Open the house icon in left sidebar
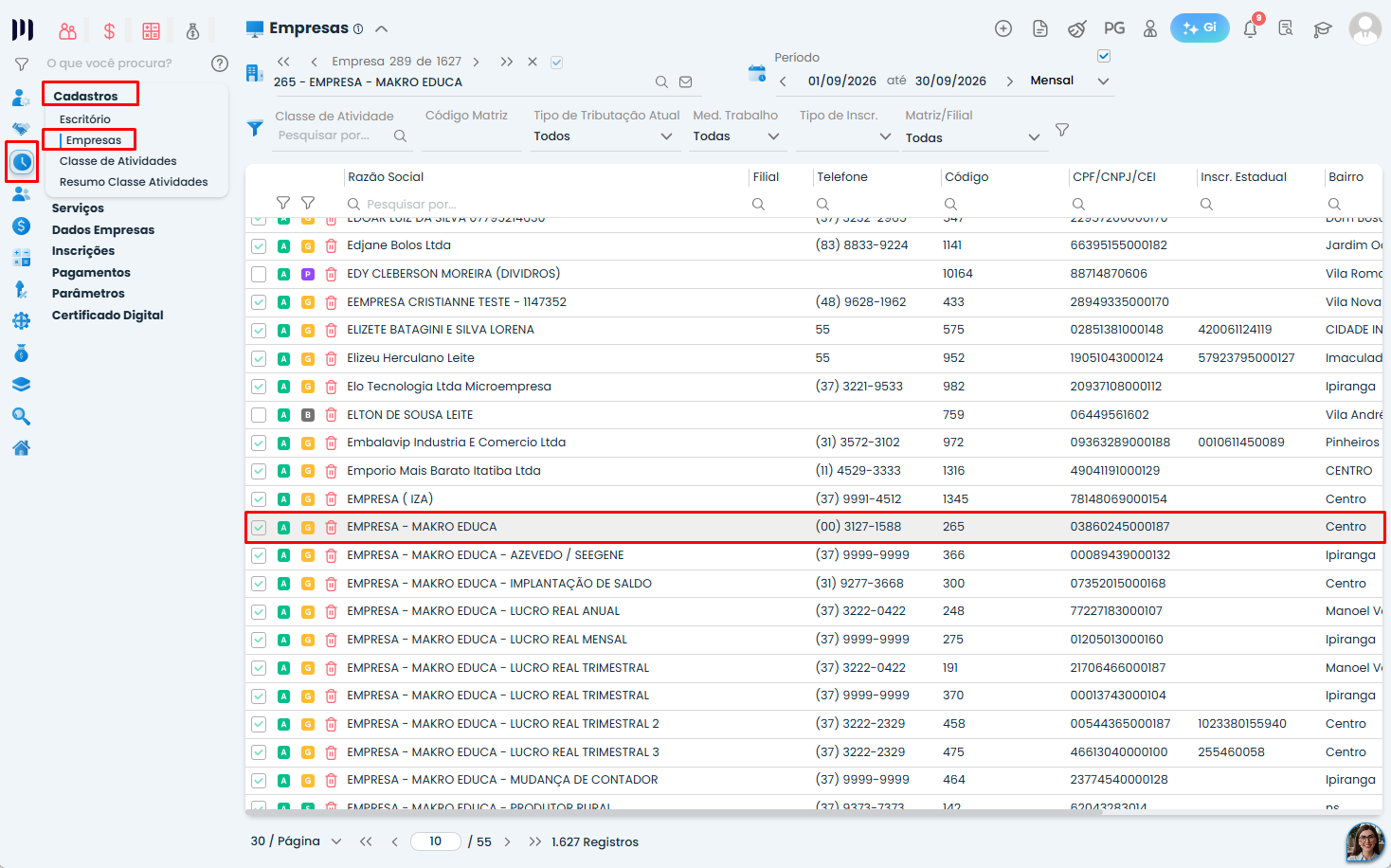The height and width of the screenshot is (868, 1391). pos(21,448)
